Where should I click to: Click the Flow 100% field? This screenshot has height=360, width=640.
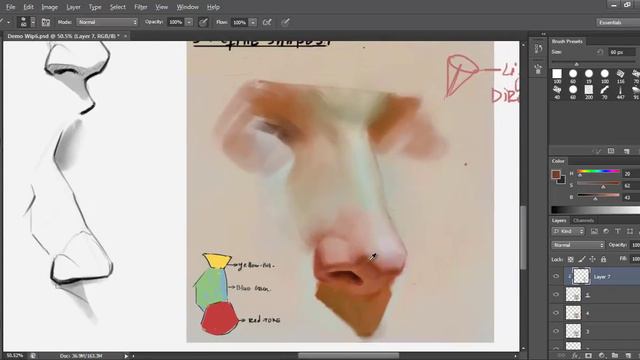(240, 22)
